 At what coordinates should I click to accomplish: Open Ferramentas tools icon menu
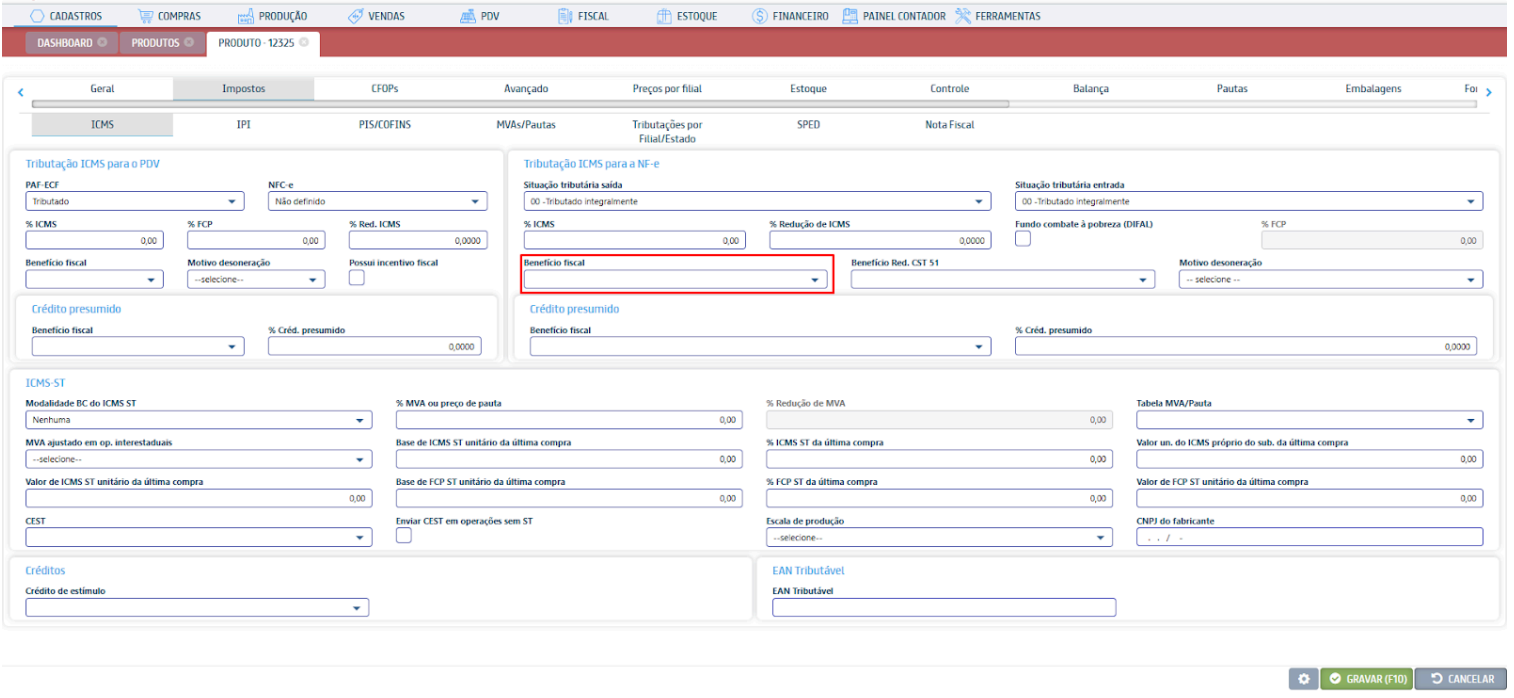click(962, 16)
